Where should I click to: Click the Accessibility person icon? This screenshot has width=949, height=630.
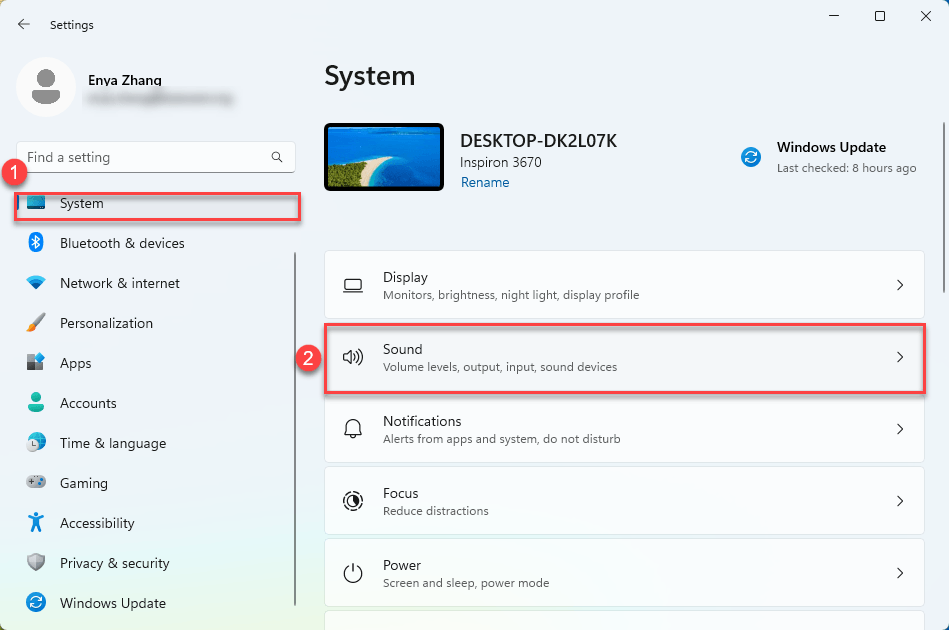pos(36,523)
